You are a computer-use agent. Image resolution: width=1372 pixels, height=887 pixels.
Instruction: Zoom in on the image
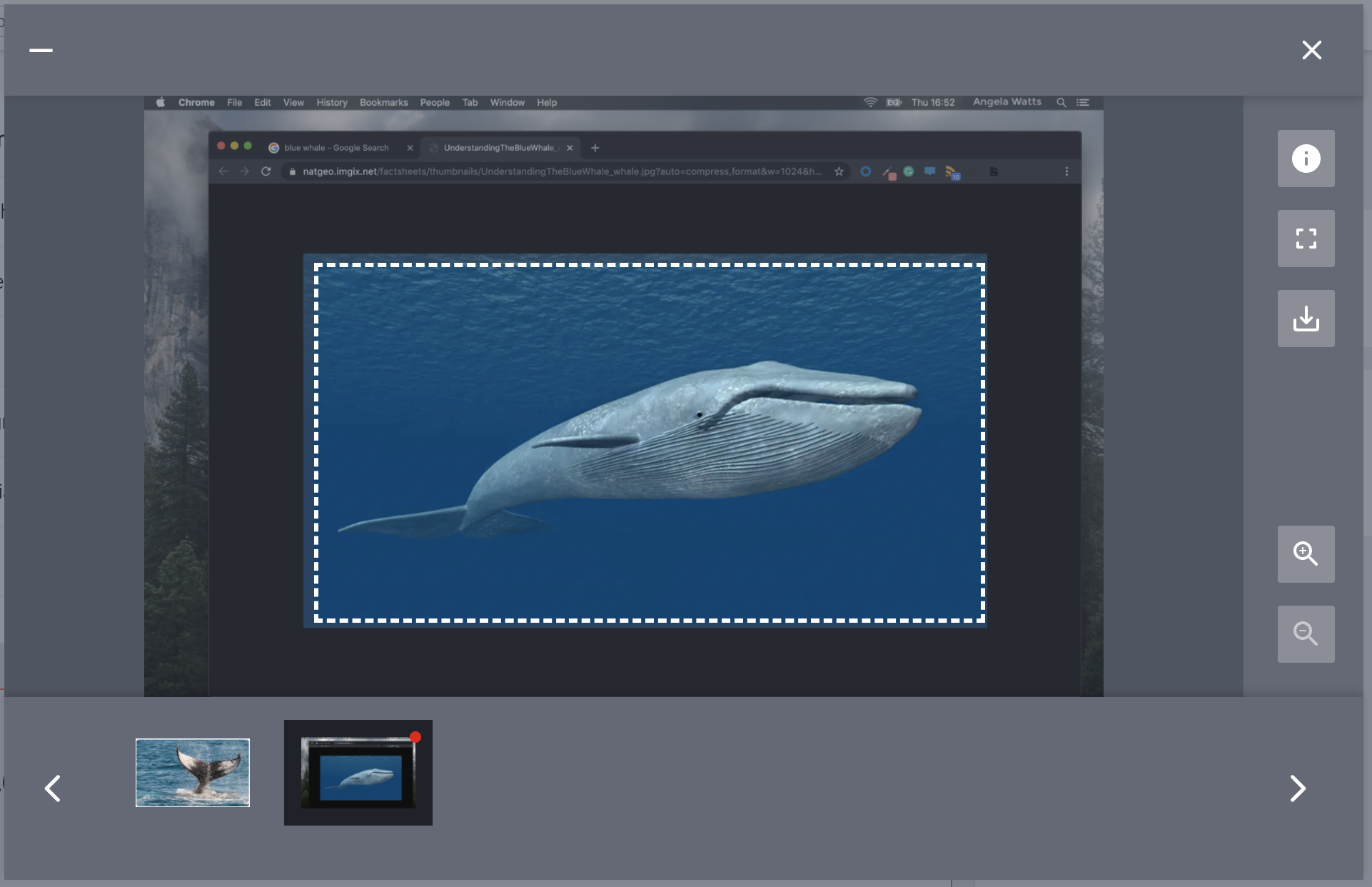click(x=1306, y=554)
